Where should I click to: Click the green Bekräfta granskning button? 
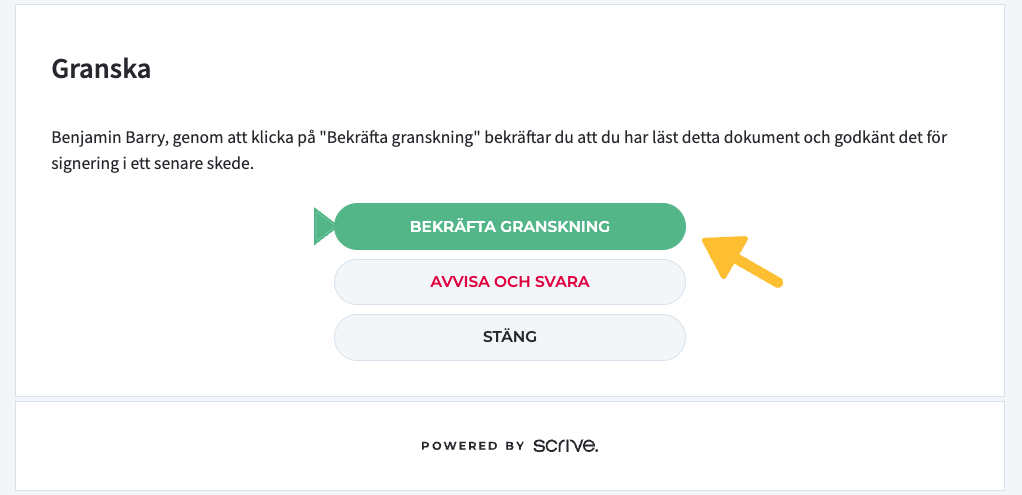point(509,226)
